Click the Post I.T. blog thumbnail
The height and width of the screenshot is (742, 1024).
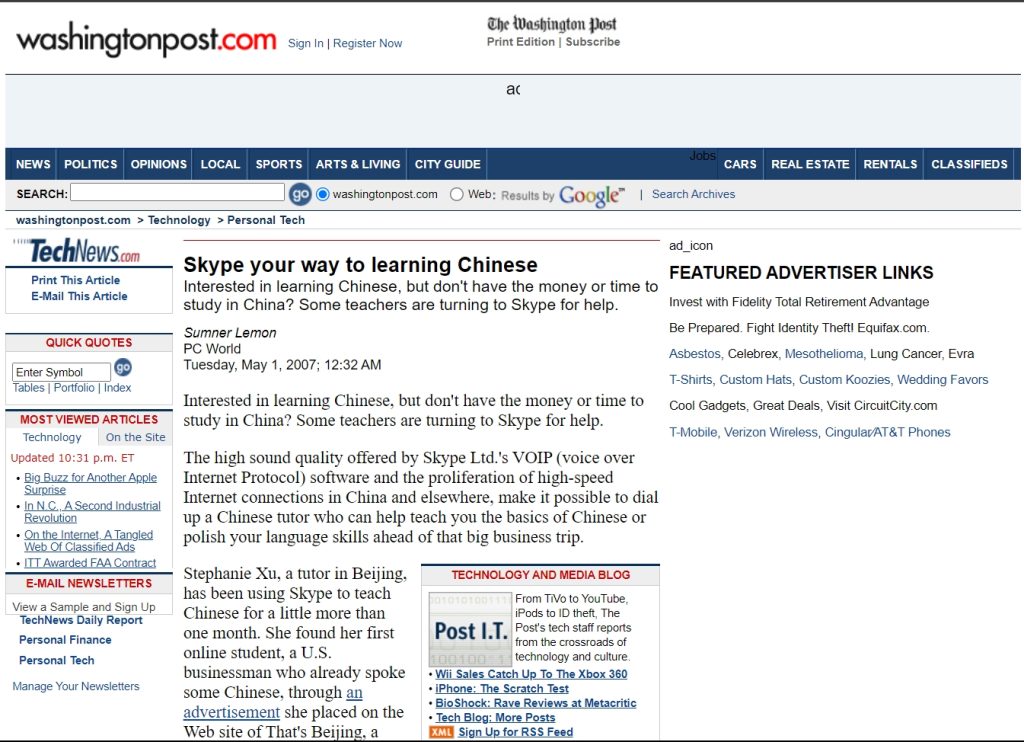coord(470,630)
